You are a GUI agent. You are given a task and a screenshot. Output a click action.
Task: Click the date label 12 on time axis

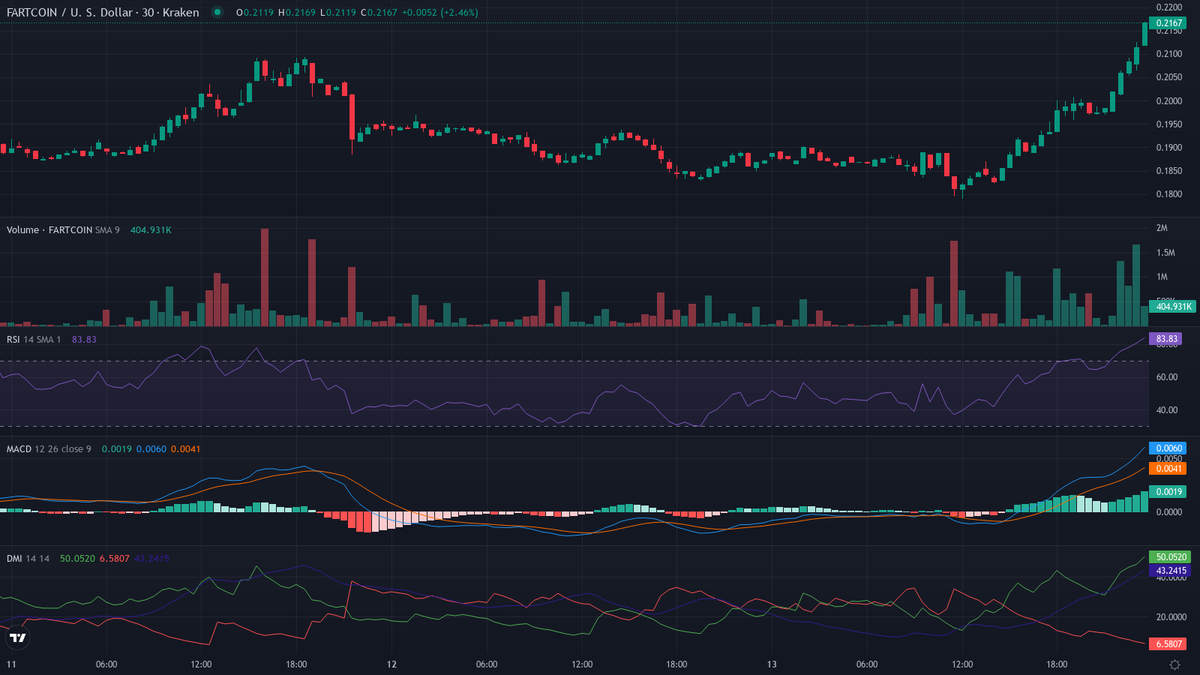[392, 664]
